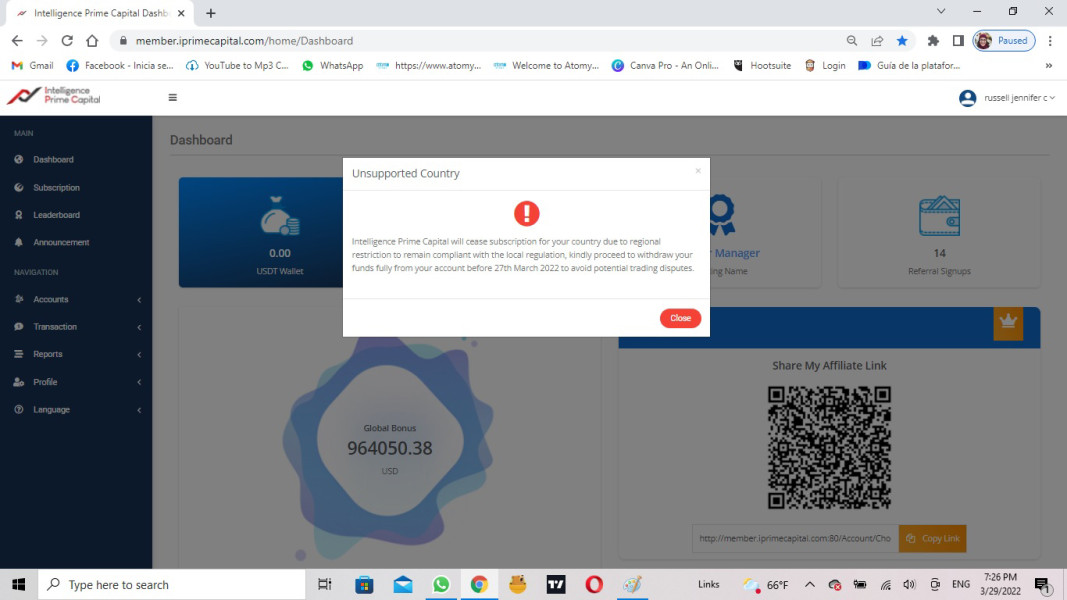Click the Paused profile button

pos(1004,41)
